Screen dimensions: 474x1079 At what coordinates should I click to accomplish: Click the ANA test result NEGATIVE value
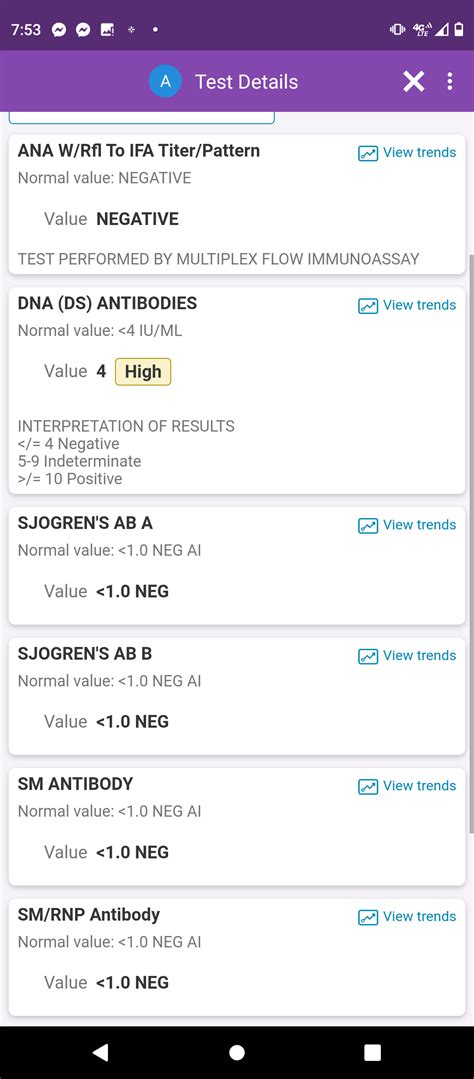138,220
